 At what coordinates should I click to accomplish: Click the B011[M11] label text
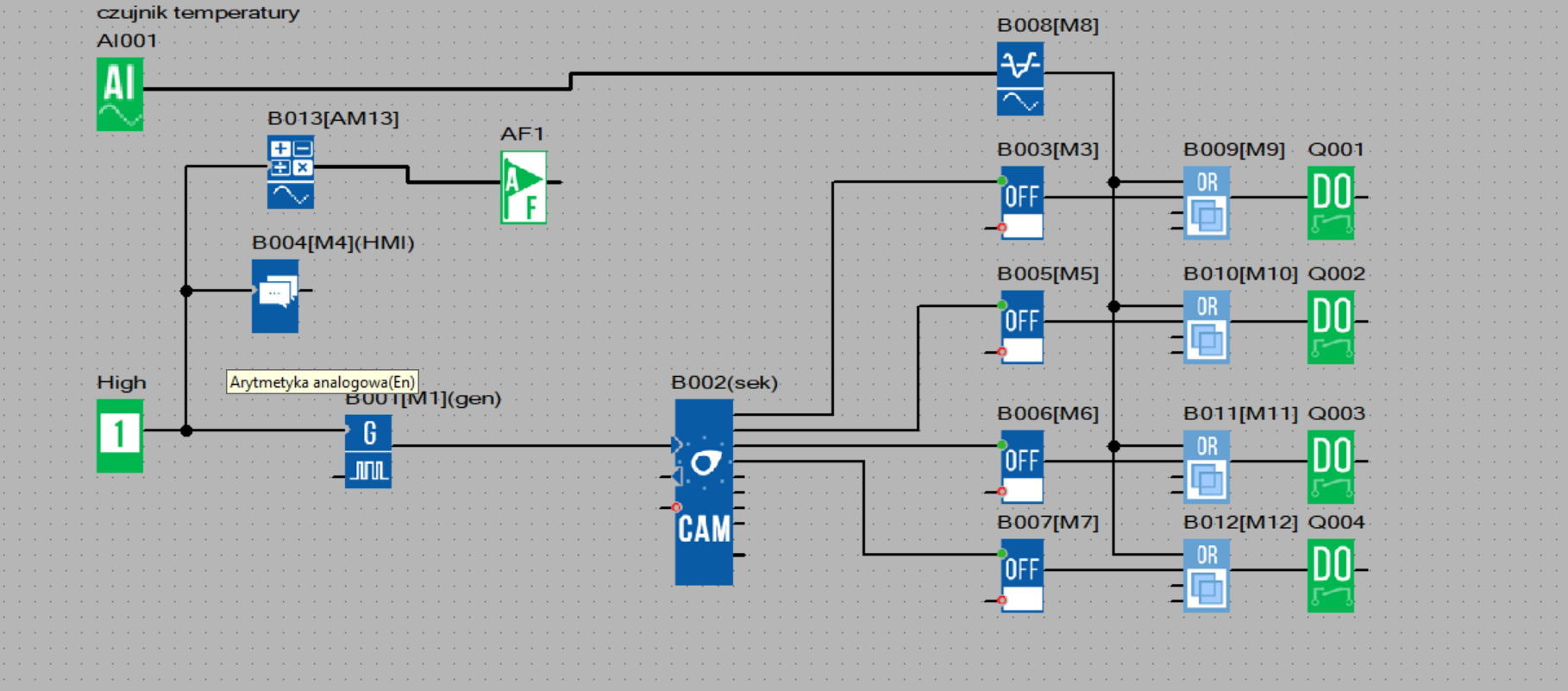tap(1240, 413)
